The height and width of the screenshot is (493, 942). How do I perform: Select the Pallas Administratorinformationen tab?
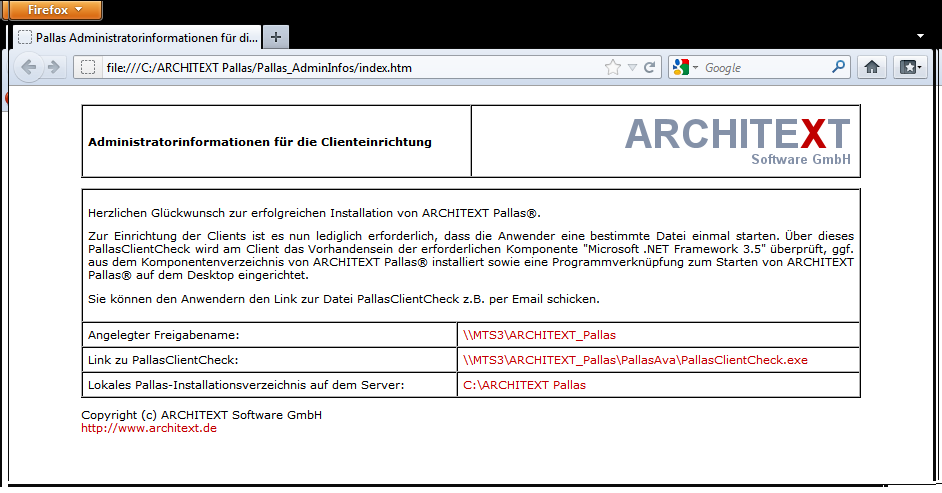point(138,37)
